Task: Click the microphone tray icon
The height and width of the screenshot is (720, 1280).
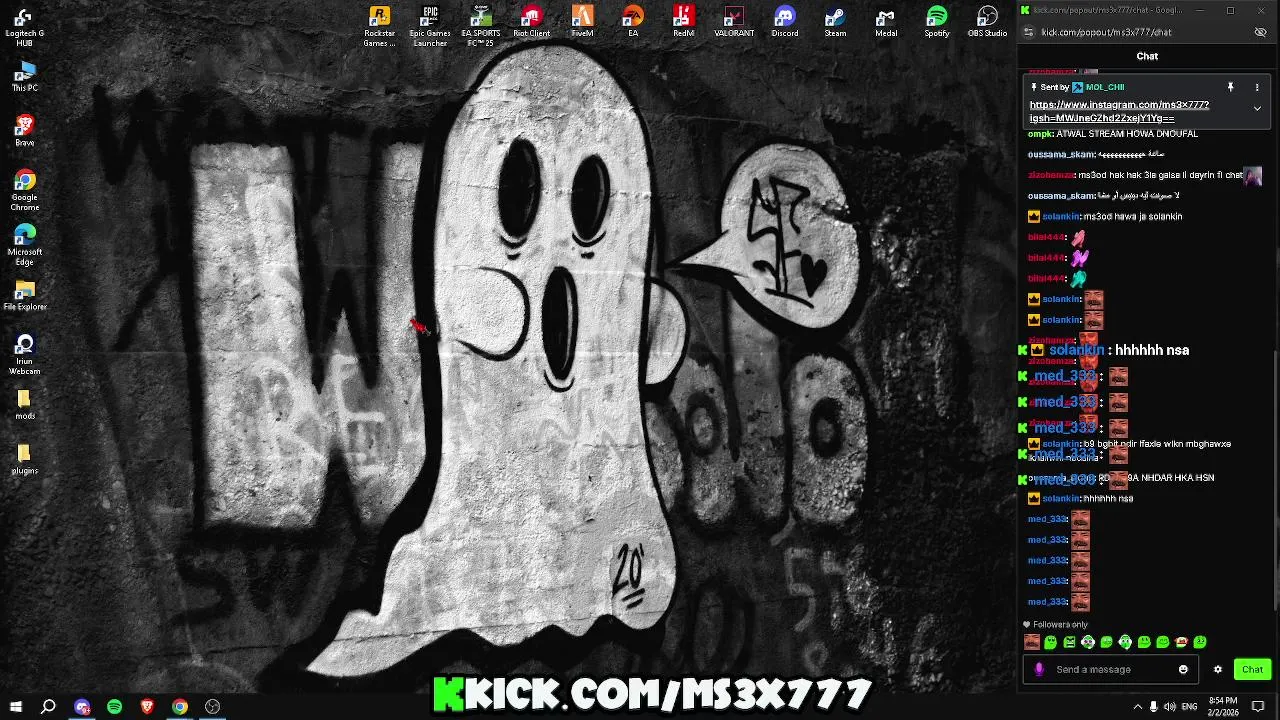Action: click(x=1154, y=707)
